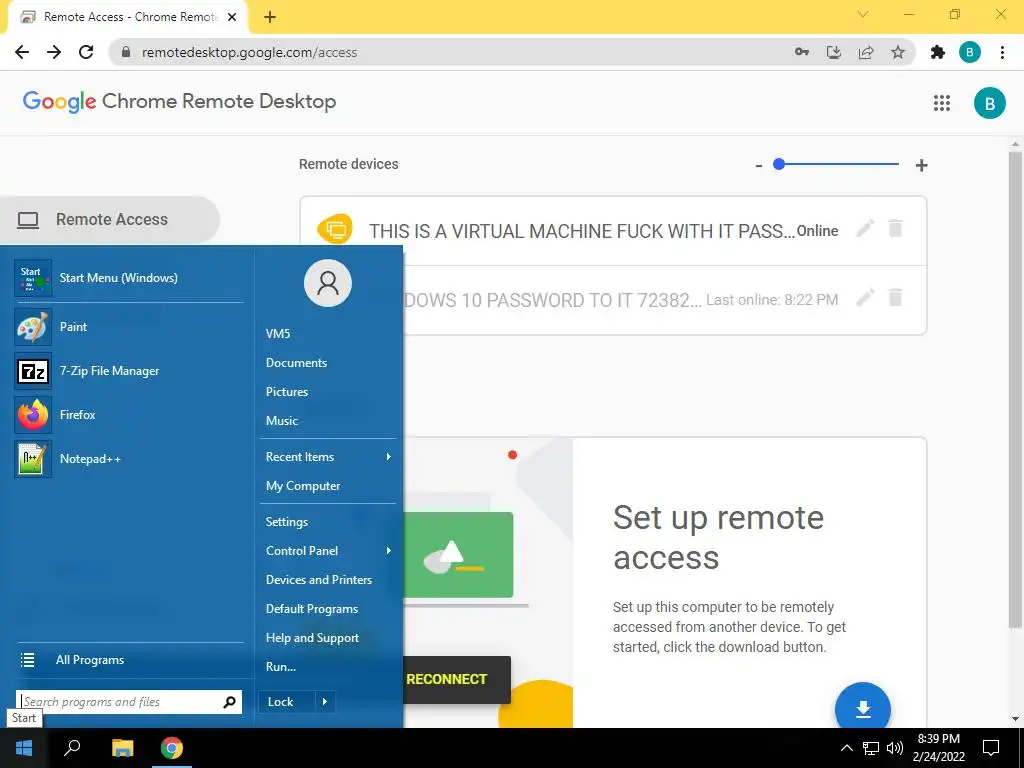Click the Windows Start button
Screen dimensions: 1024x768
coord(24,748)
